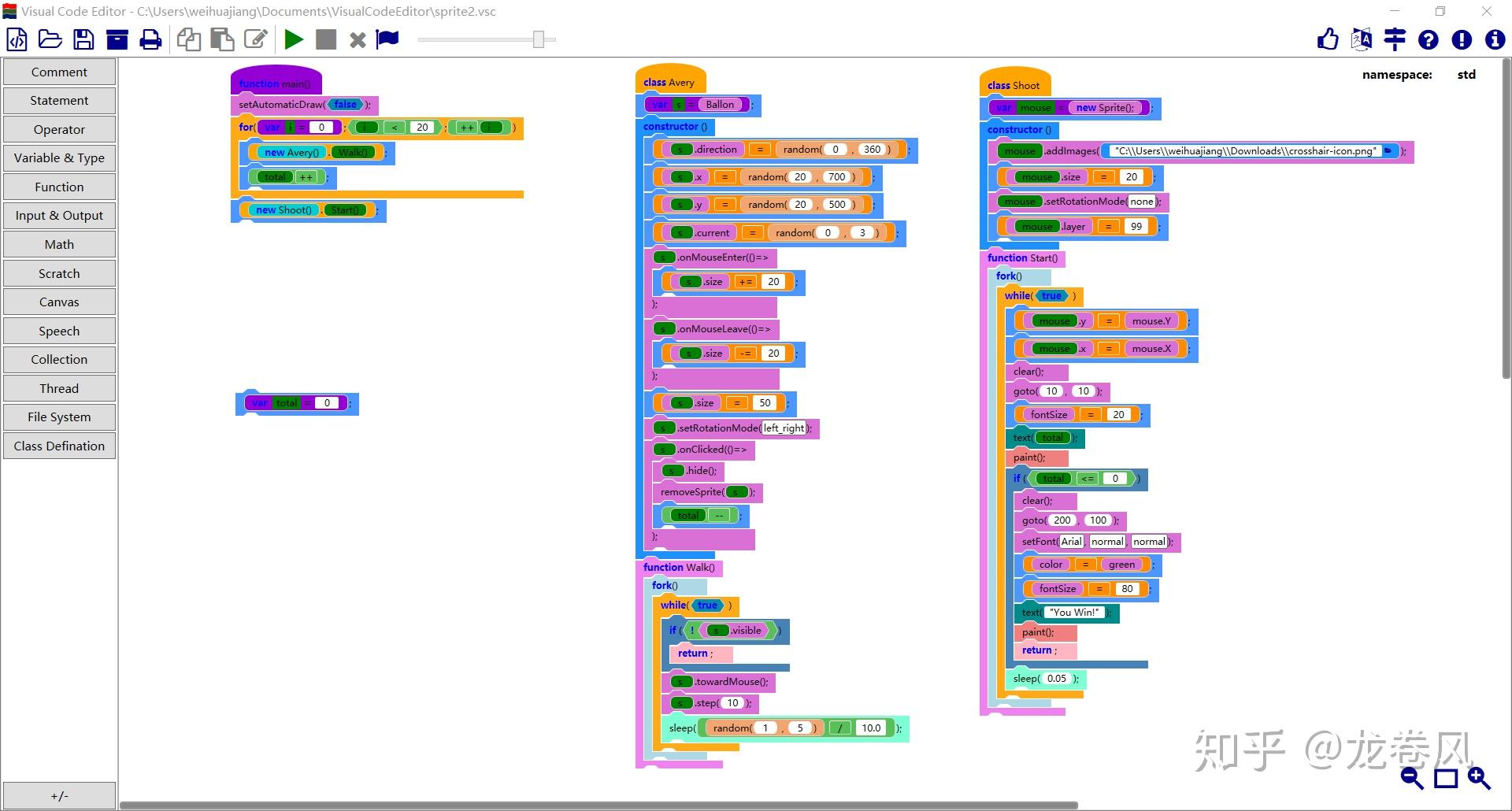Open a file with the folder icon
Image resolution: width=1512 pixels, height=811 pixels.
coord(50,39)
